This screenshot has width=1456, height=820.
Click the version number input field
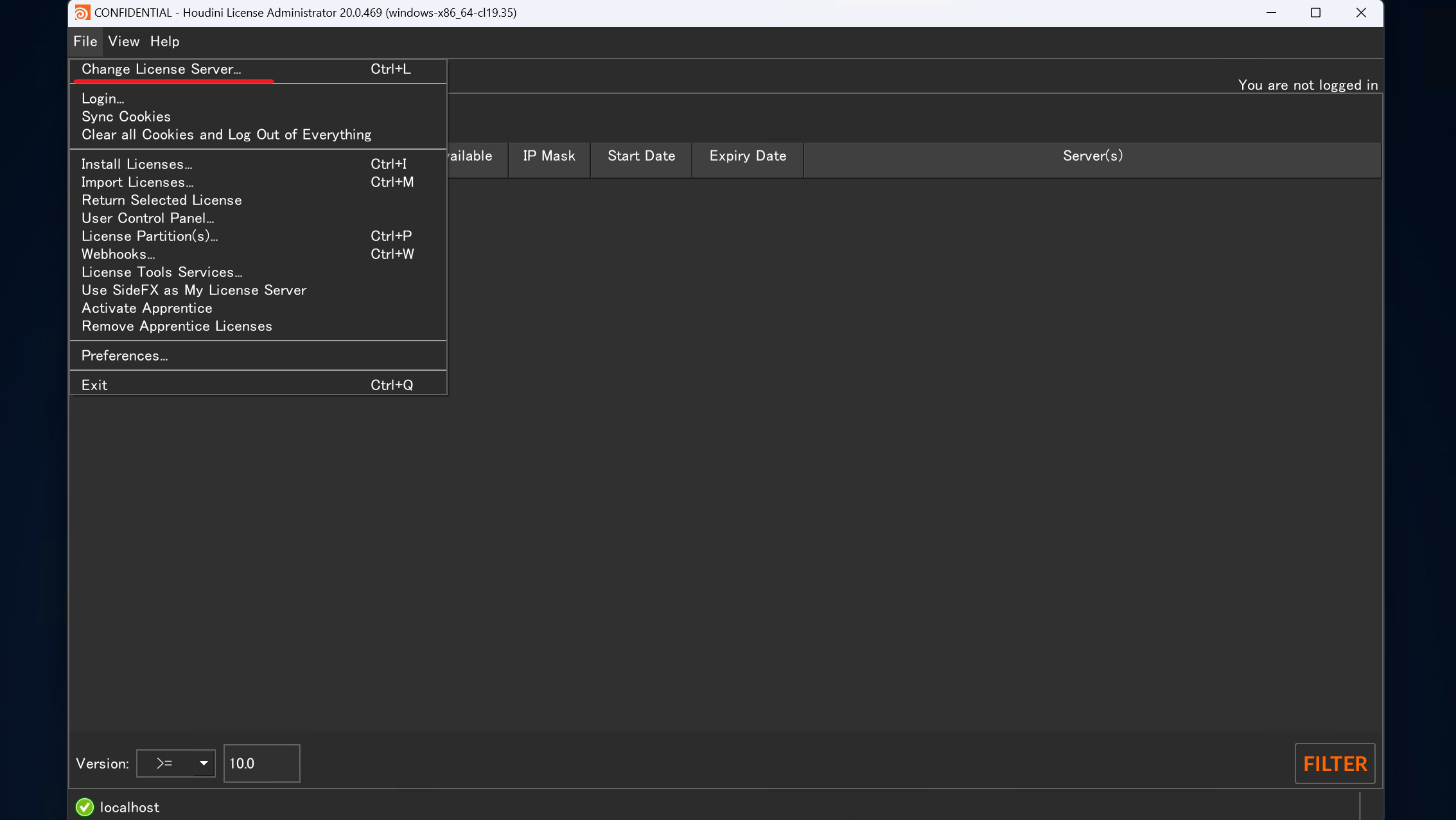tap(261, 763)
